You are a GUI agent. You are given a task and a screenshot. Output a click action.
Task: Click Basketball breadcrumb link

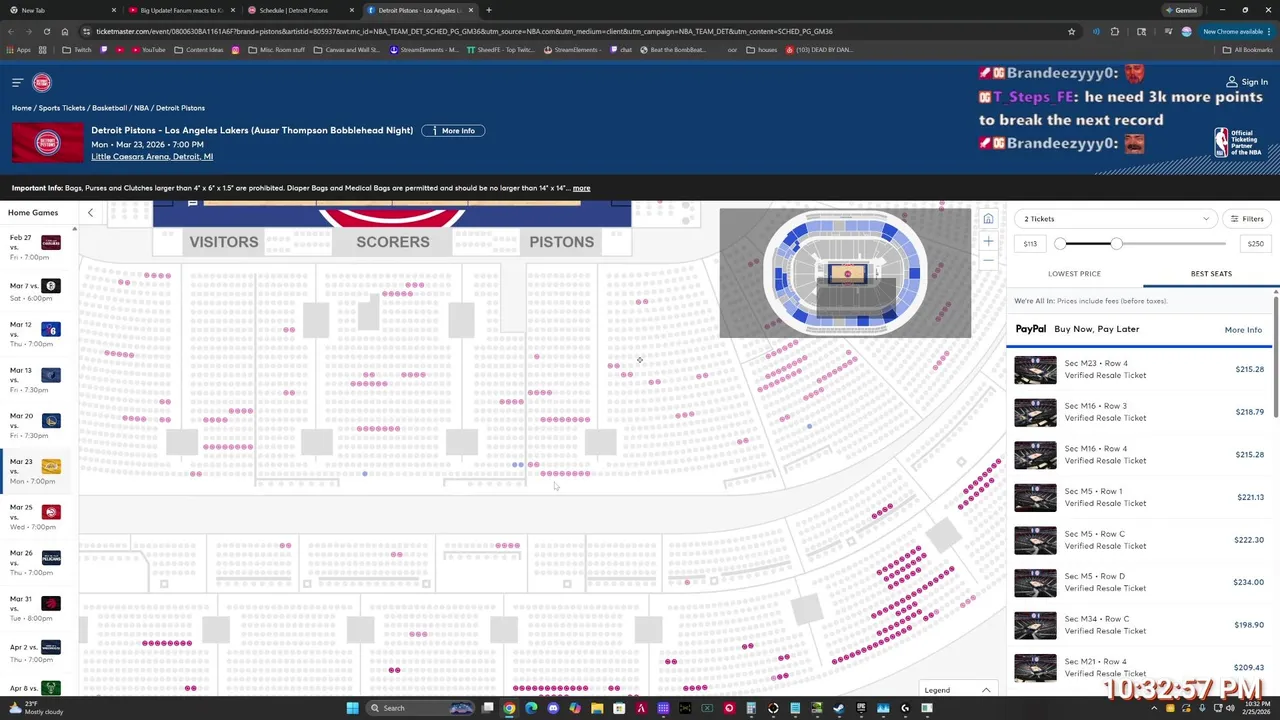click(x=110, y=108)
